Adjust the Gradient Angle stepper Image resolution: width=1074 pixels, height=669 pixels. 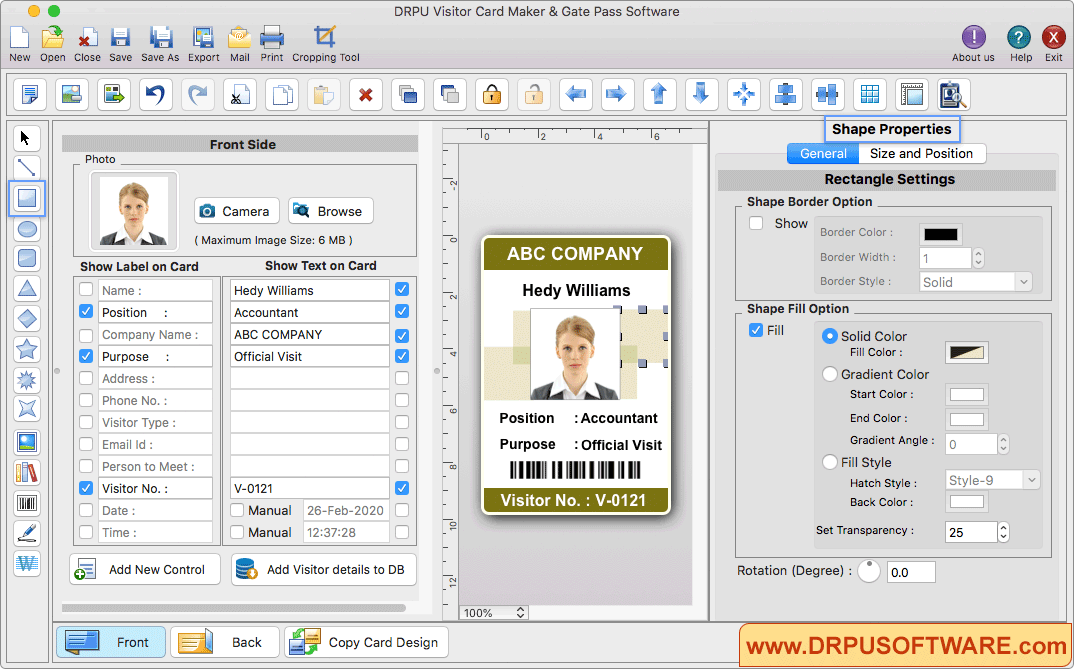pyautogui.click(x=1003, y=444)
